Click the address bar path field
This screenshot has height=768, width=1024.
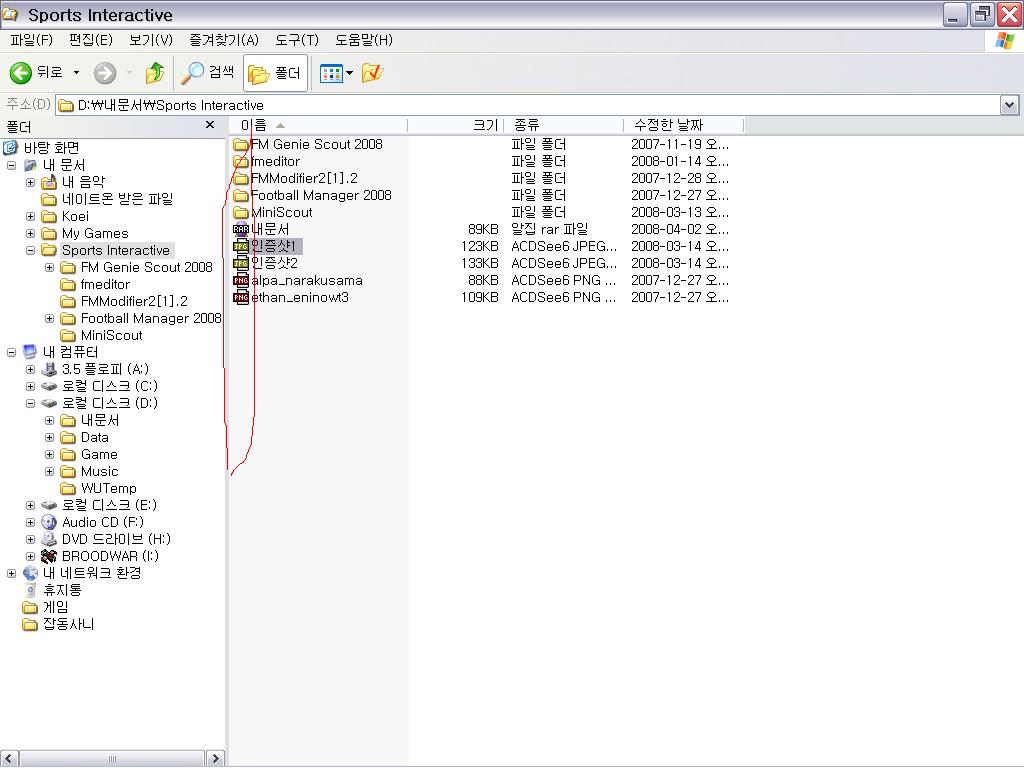click(x=528, y=105)
